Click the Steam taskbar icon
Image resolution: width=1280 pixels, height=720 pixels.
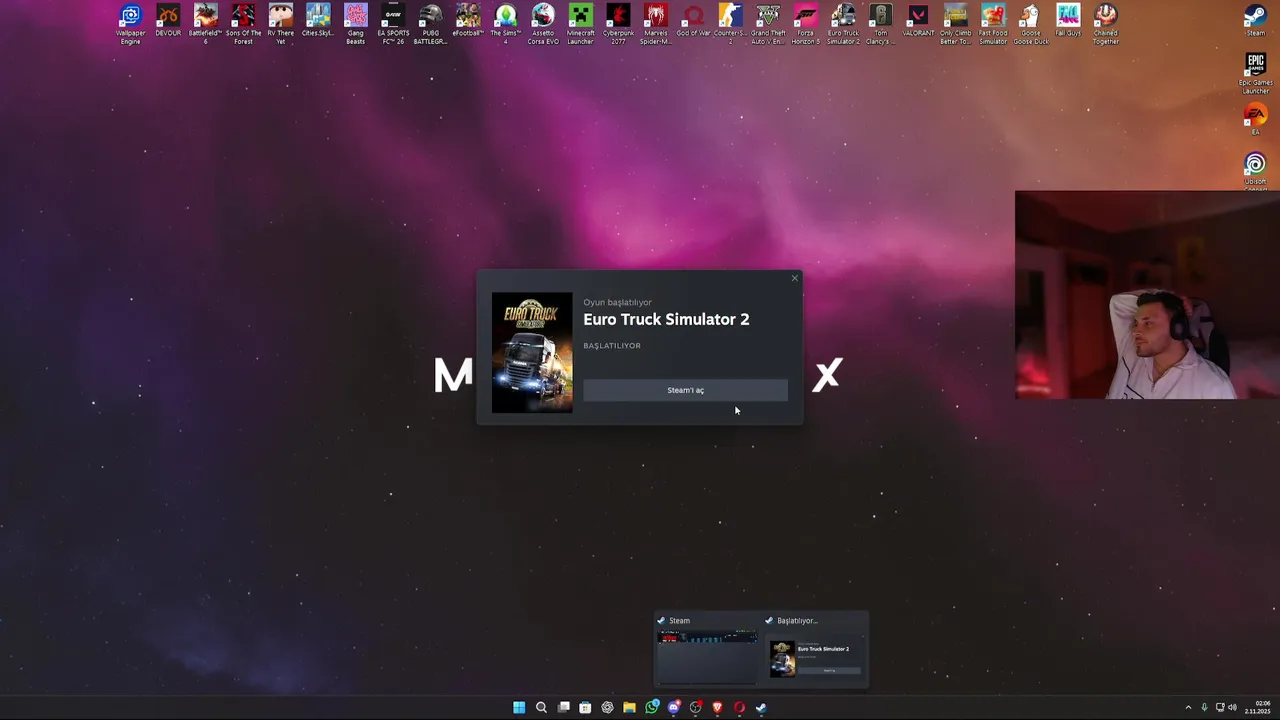click(x=761, y=707)
